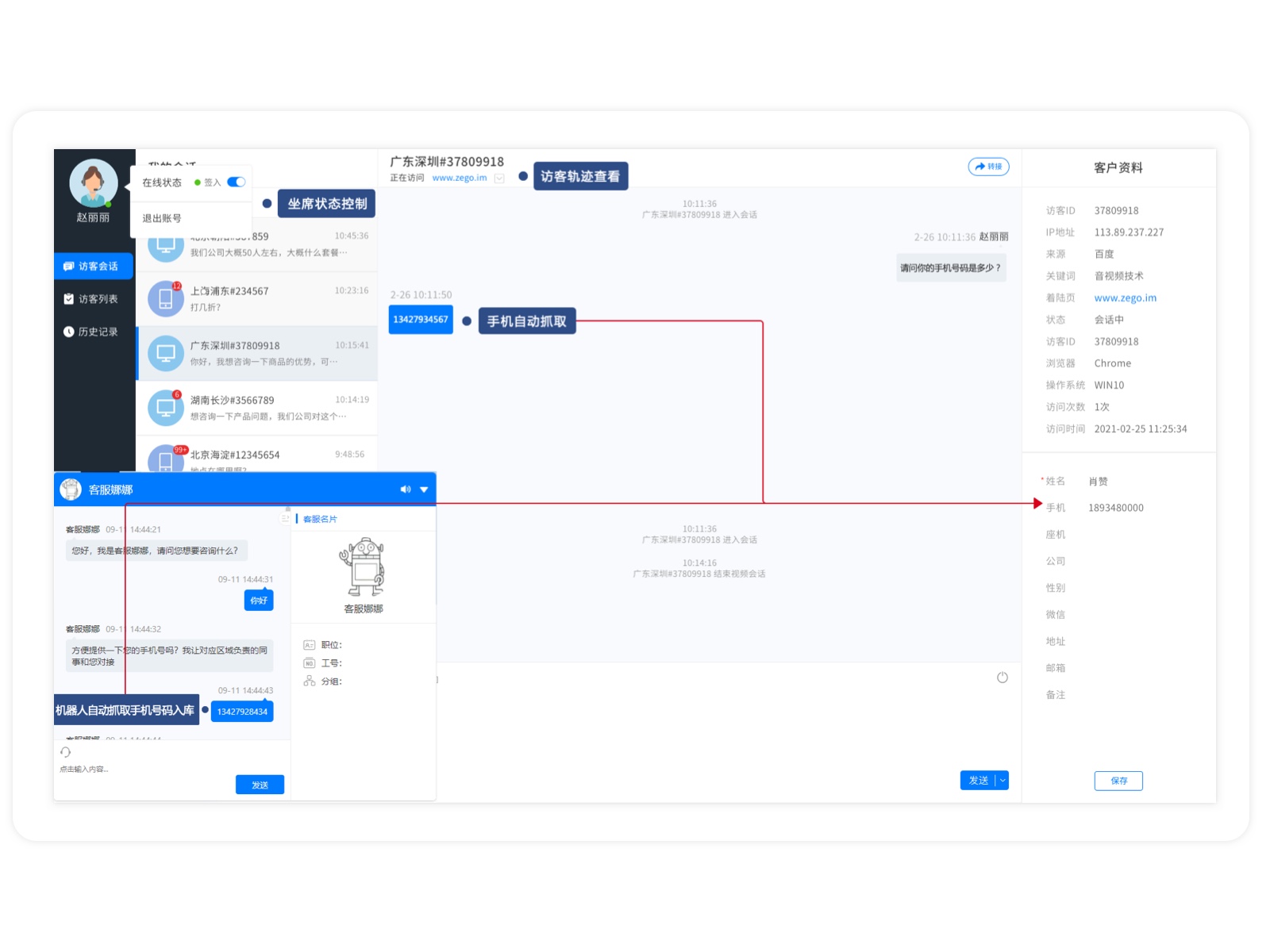This screenshot has width=1270, height=952.
Task: Expand the visitor track dropdown beside www.zego.im
Action: coord(499,178)
